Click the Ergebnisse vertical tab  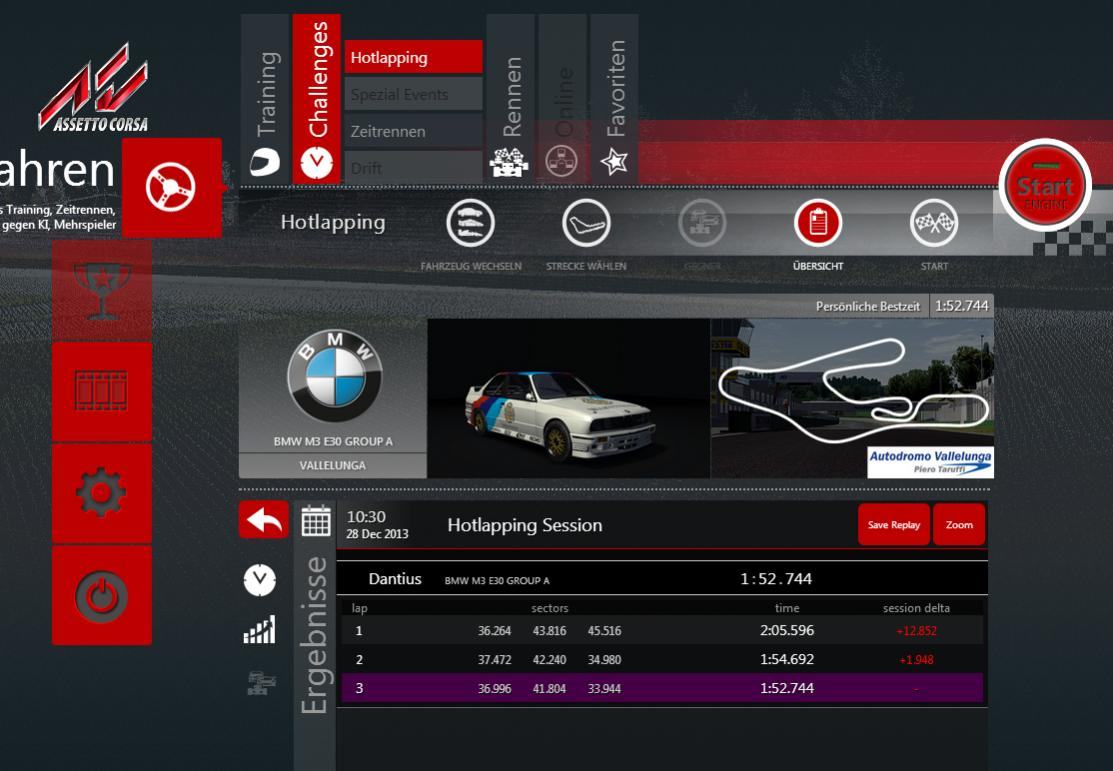tap(314, 635)
